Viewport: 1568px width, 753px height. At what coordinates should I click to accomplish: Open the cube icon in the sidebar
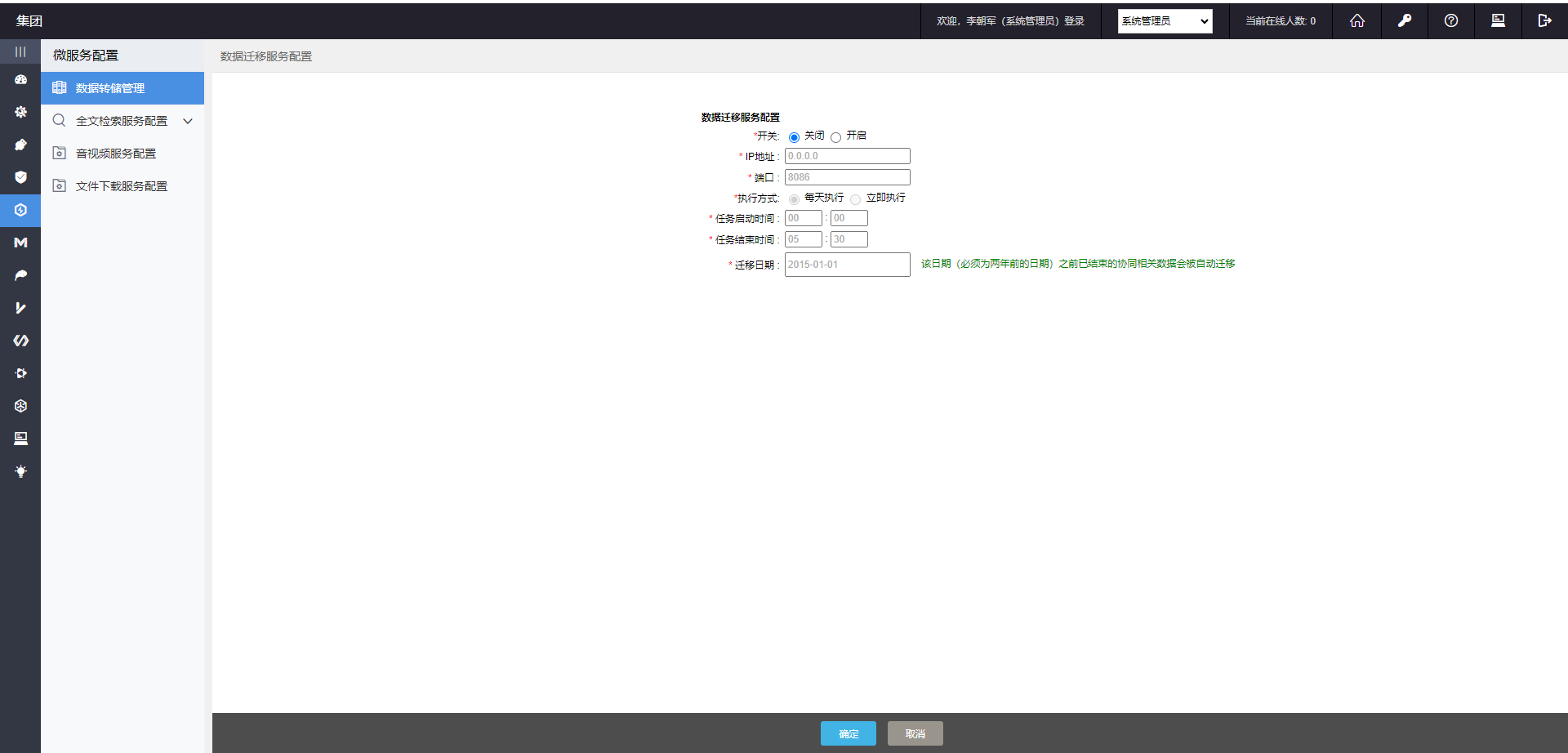point(20,406)
